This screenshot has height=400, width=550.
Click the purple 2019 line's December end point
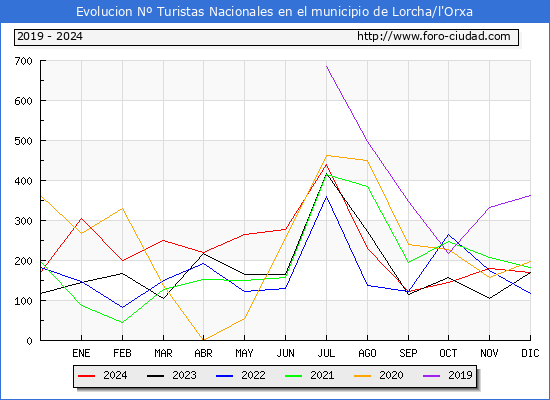coord(530,195)
